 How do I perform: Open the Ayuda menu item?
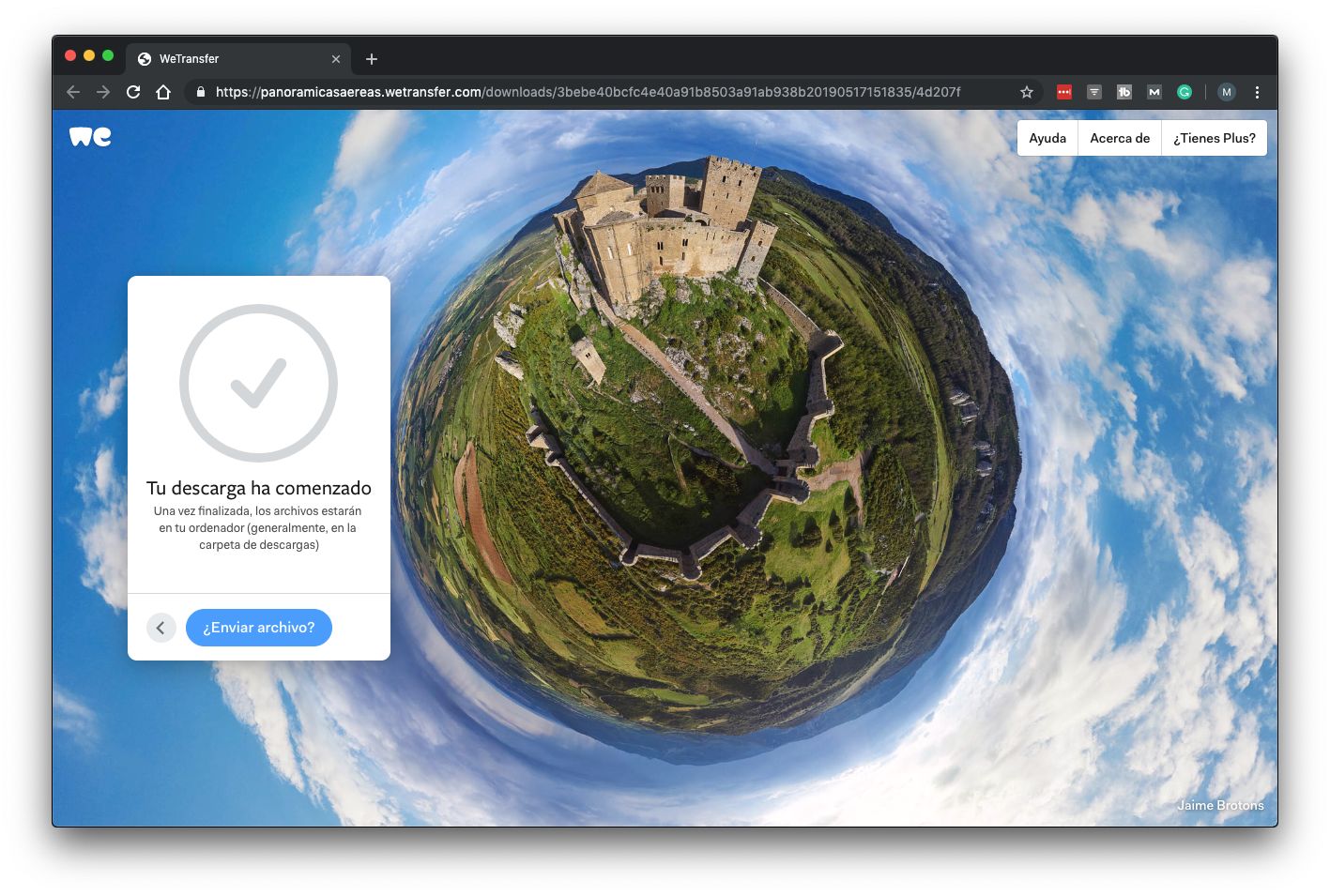click(x=1047, y=138)
